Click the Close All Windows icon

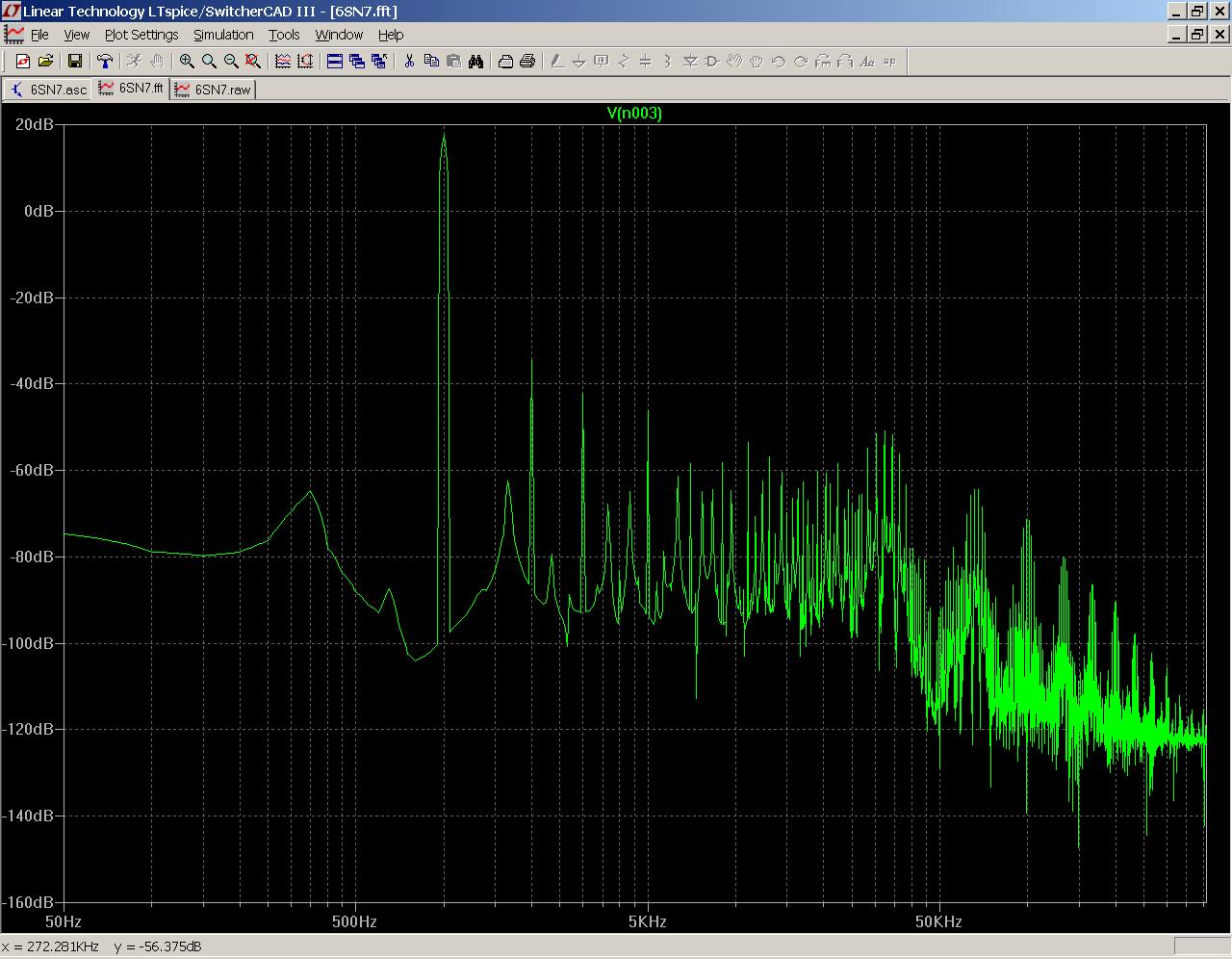[x=379, y=62]
